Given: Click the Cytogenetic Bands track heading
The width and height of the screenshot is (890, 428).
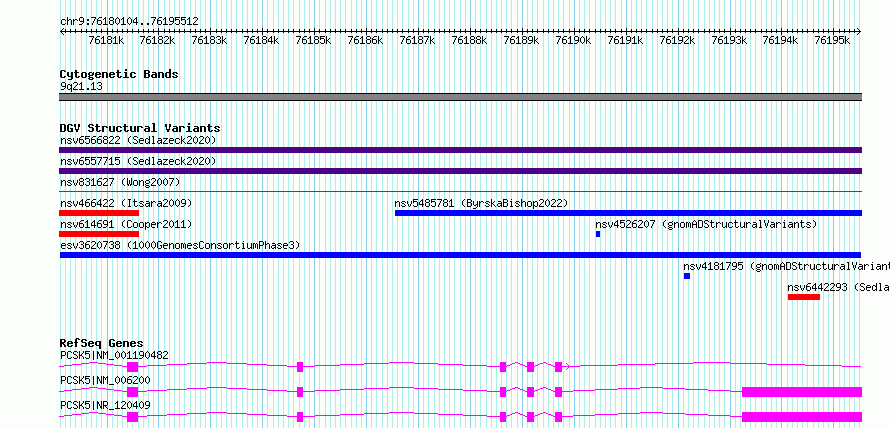Looking at the screenshot, I should [119, 74].
